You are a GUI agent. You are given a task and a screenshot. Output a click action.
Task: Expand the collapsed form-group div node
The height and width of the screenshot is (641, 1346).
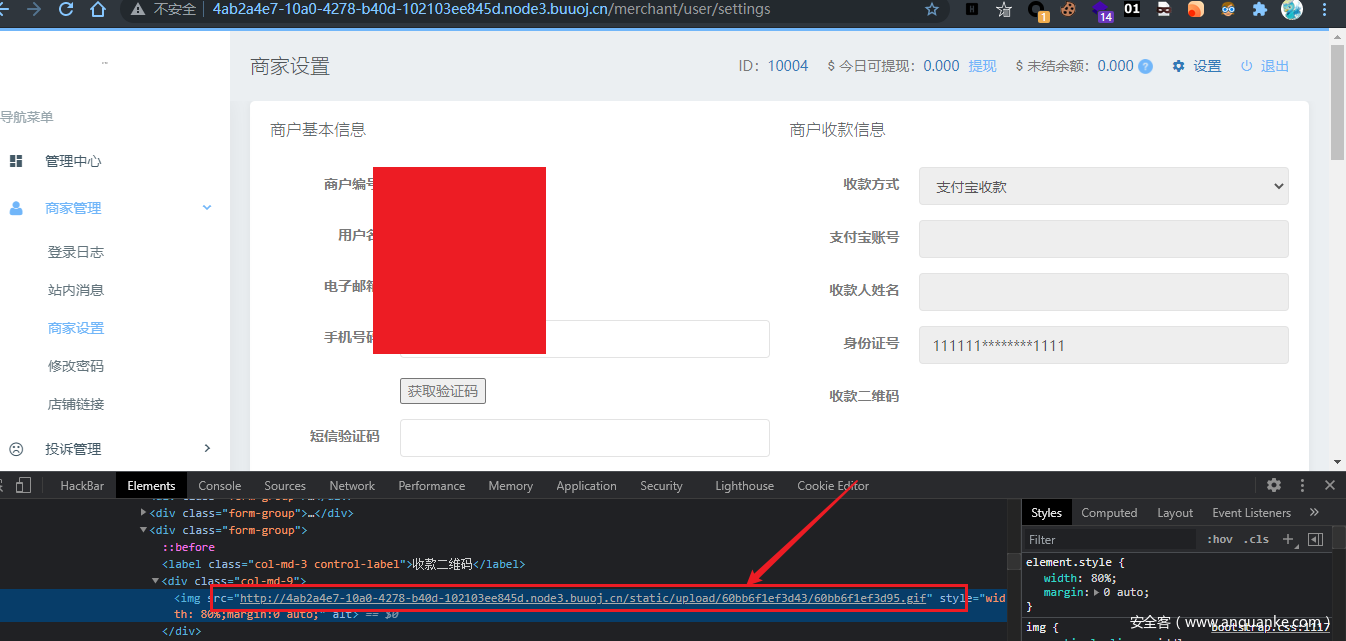[x=143, y=513]
